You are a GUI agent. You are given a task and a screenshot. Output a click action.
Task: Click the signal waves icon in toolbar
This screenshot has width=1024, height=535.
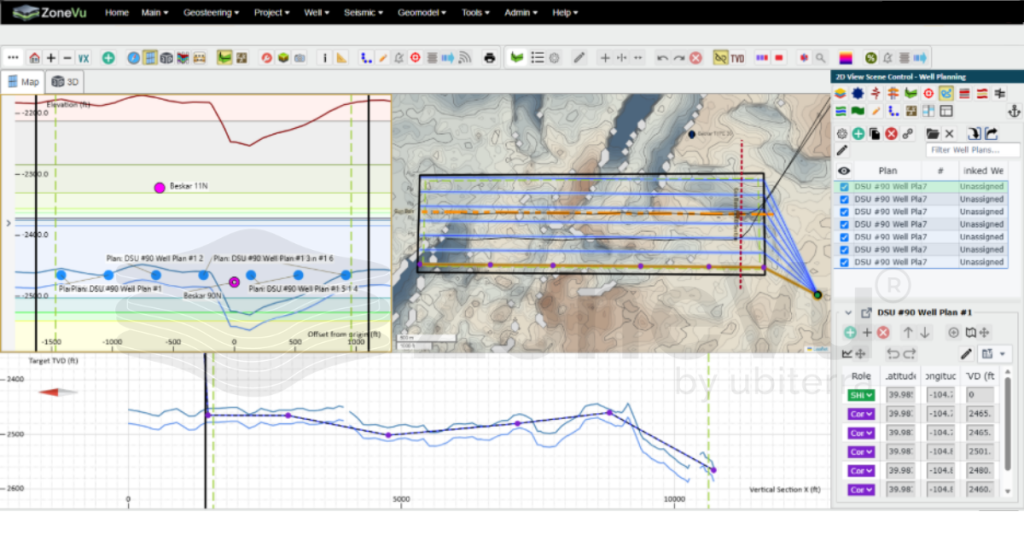(465, 58)
